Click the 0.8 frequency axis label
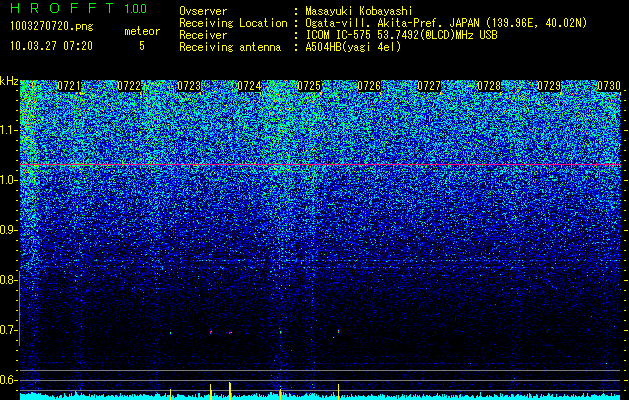This screenshot has height=400, width=629. 7,280
